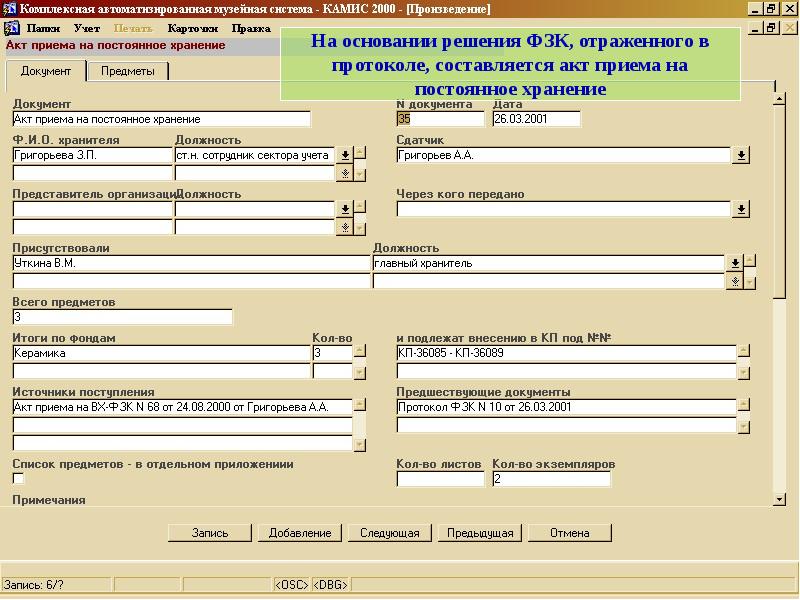Click double-arrow button below keeper's Должность row
The width and height of the screenshot is (800, 600).
[345, 173]
